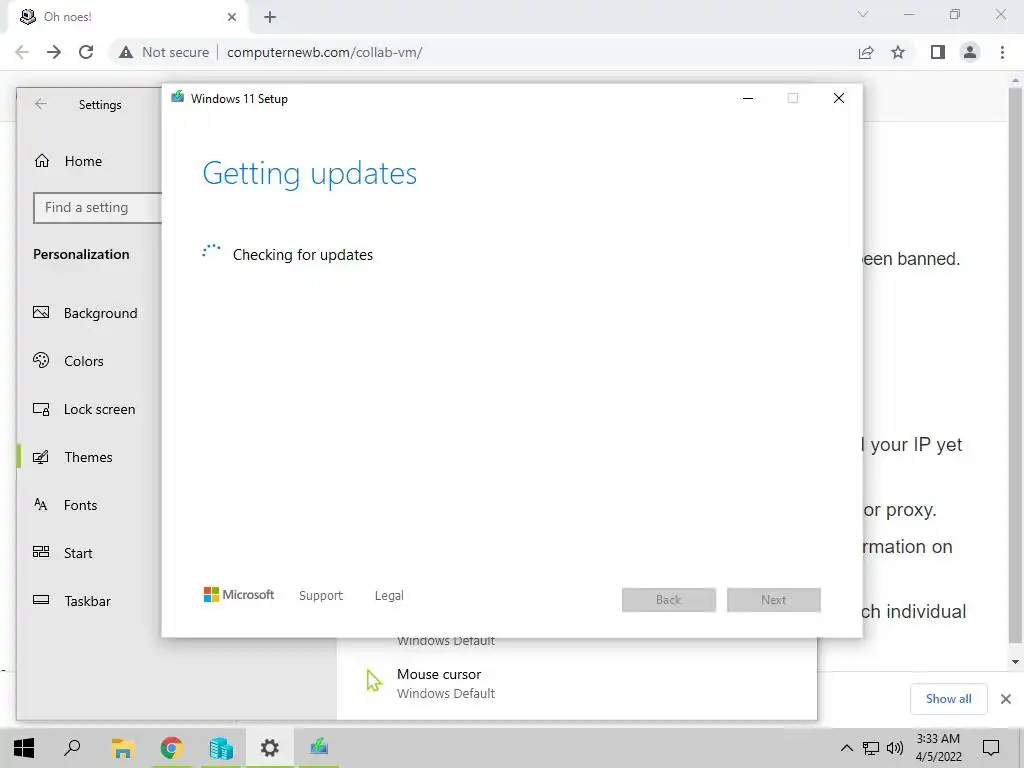Open the browser side panel icon
Image resolution: width=1024 pixels, height=768 pixels.
[x=938, y=52]
